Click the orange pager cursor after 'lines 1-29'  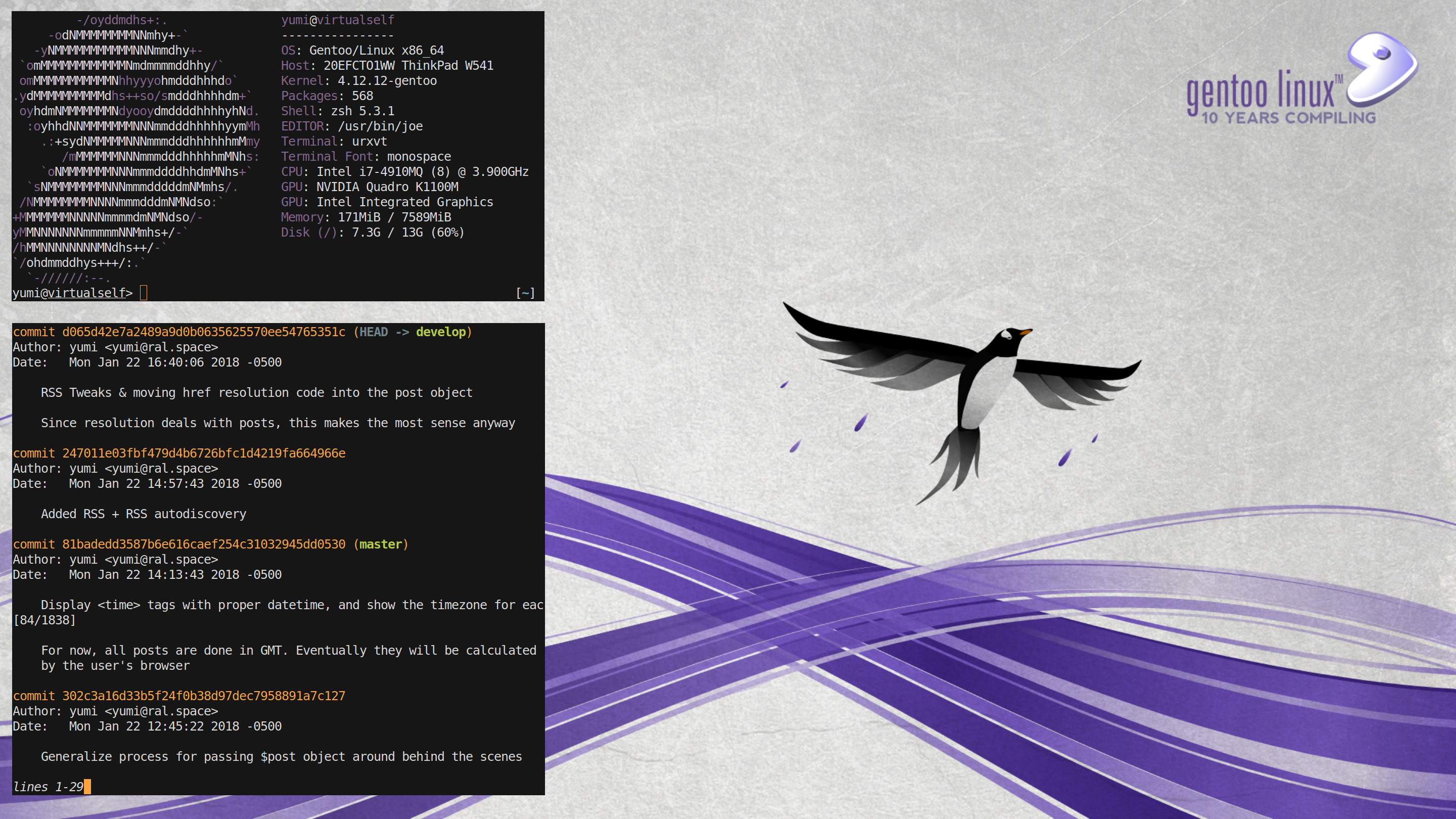tap(87, 787)
